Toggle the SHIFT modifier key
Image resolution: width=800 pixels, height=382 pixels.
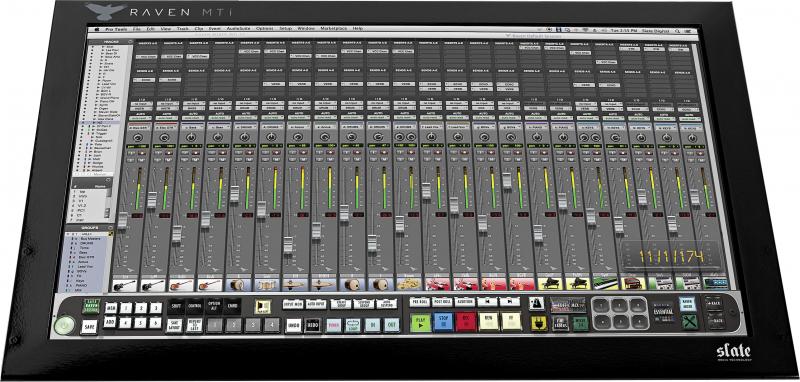(177, 306)
